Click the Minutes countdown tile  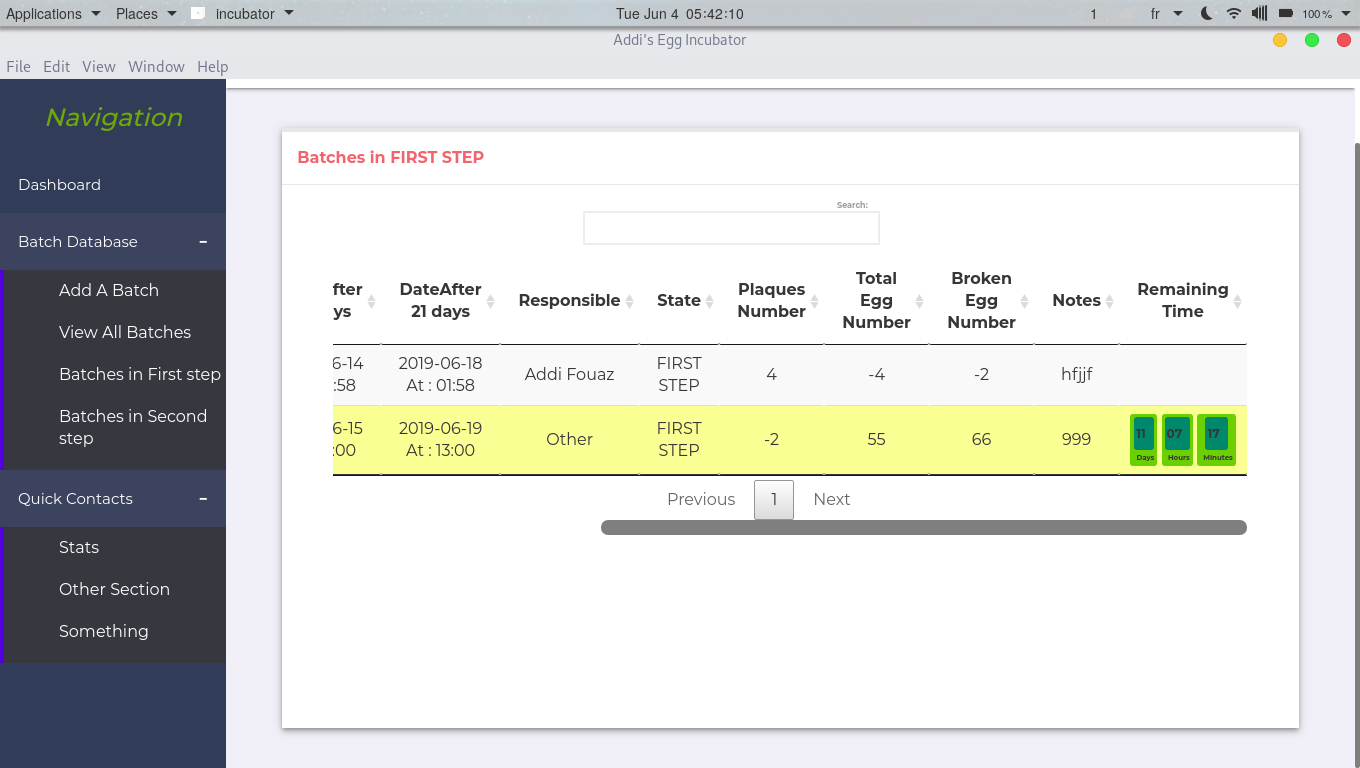point(1216,440)
